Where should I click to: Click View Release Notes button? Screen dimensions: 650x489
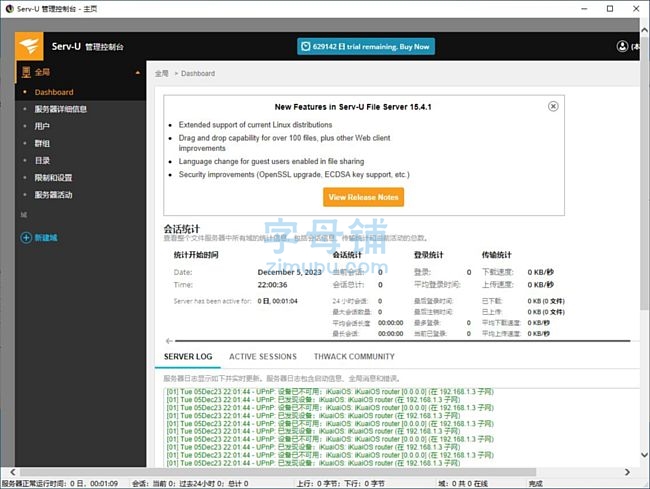click(364, 197)
